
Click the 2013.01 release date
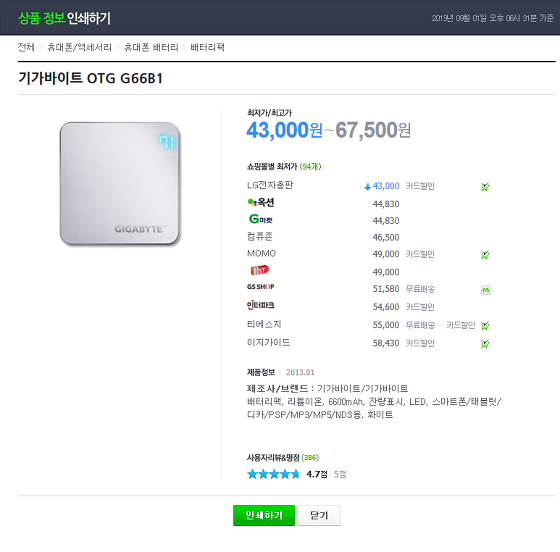[x=300, y=372]
